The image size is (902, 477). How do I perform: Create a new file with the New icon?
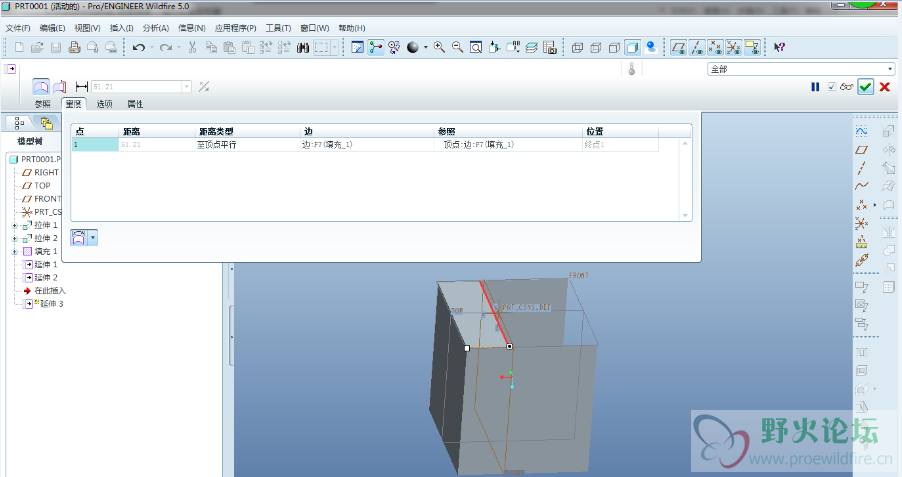[19, 48]
